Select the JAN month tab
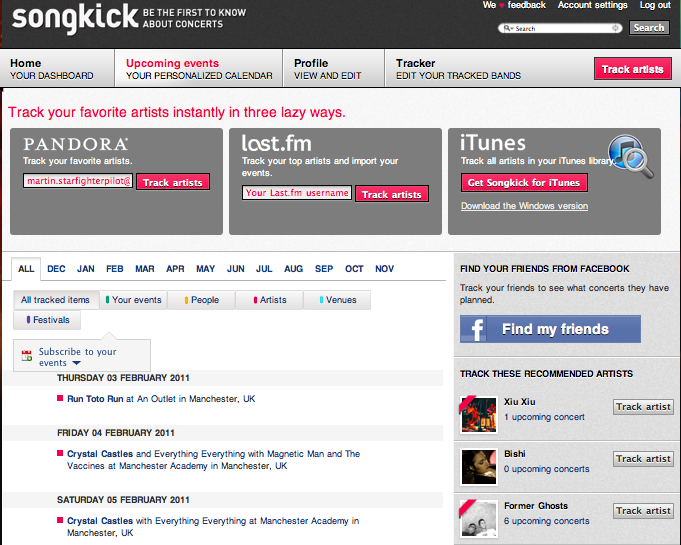Image resolution: width=681 pixels, height=545 pixels. point(86,269)
